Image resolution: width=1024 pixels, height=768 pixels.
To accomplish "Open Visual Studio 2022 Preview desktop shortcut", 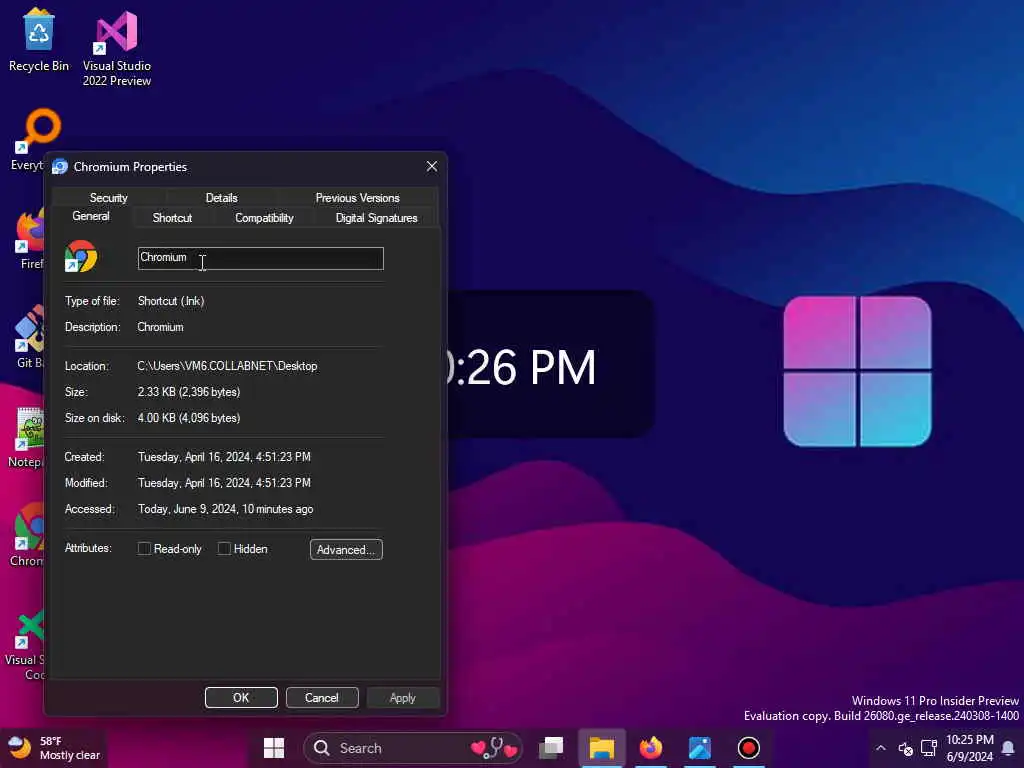I will tap(117, 48).
